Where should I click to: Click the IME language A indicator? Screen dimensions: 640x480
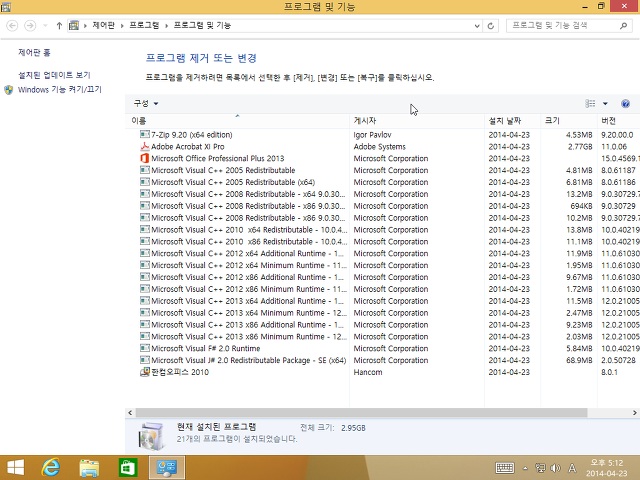[572, 468]
